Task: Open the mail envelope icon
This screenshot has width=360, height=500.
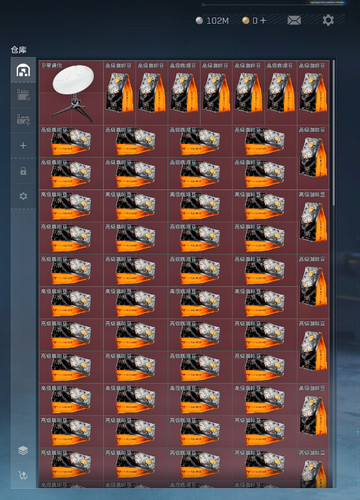Action: tap(294, 21)
